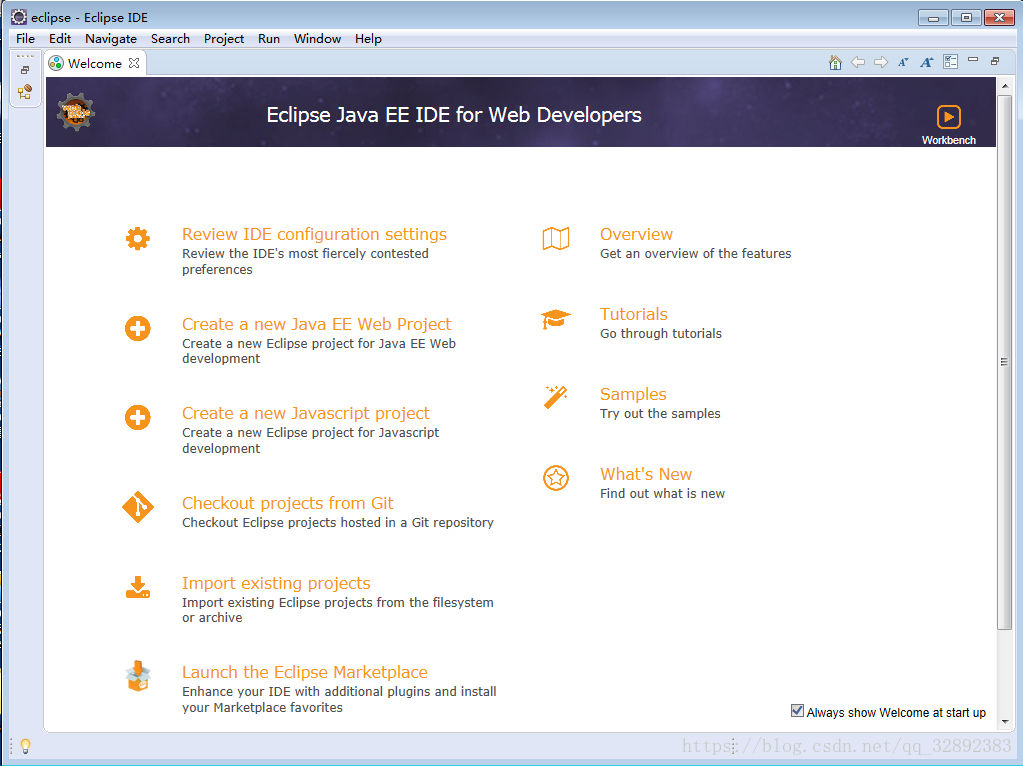The width and height of the screenshot is (1023, 766).
Task: Click the Restore icon in left trim
Action: click(25, 70)
